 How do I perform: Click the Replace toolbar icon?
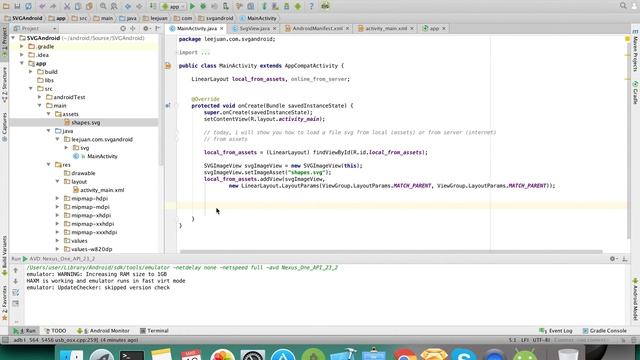click(x=114, y=6)
